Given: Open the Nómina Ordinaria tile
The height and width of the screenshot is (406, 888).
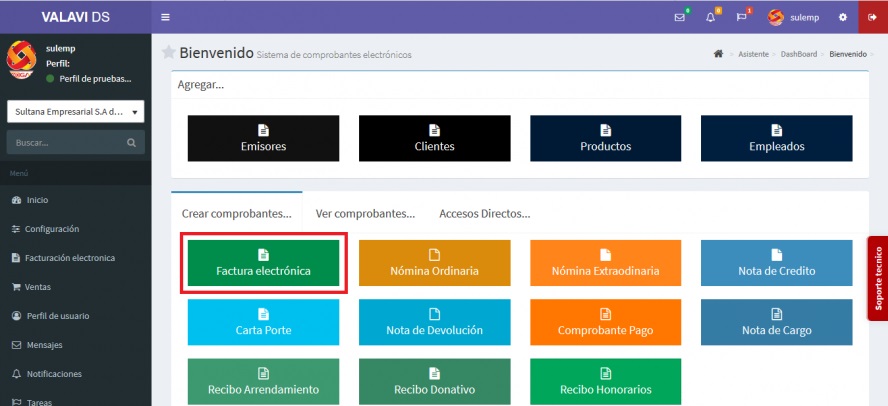Looking at the screenshot, I should [x=434, y=263].
